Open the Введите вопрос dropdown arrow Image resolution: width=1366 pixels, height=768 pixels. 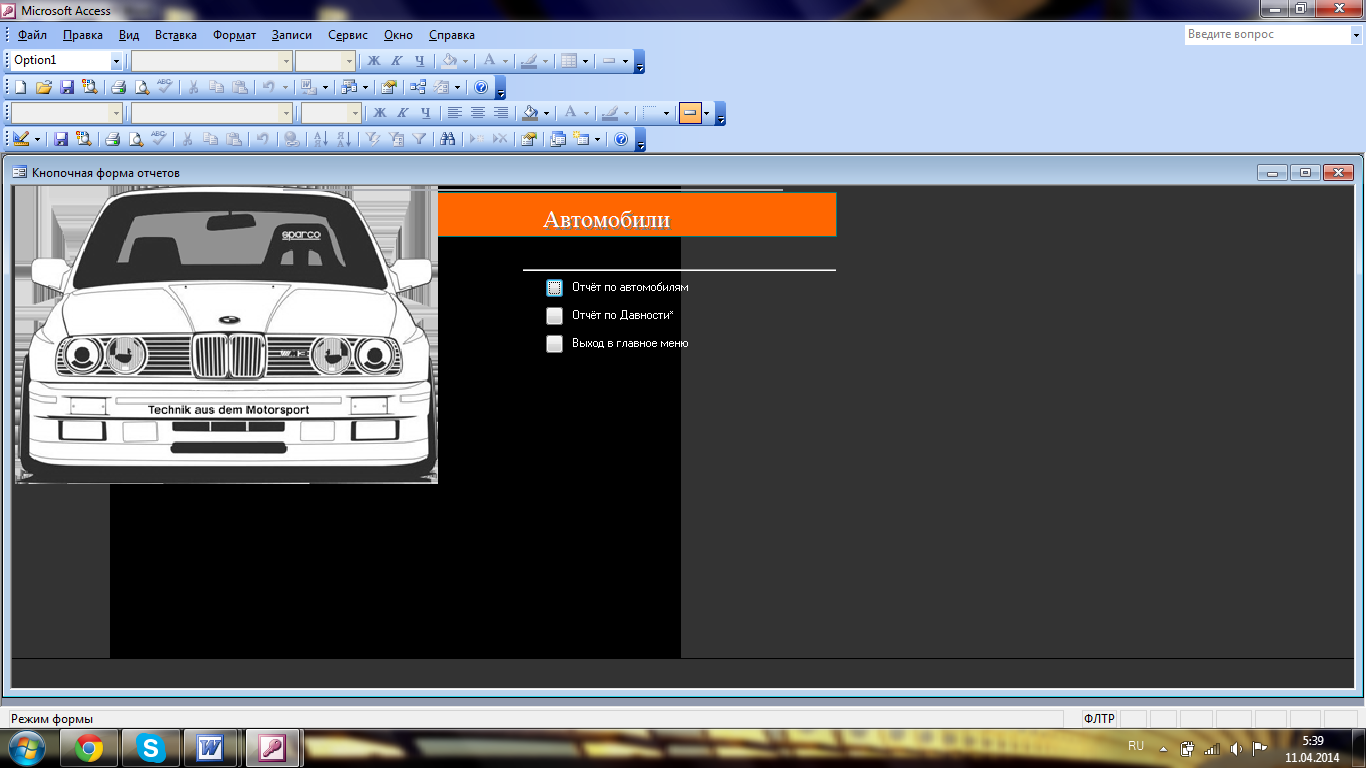pos(1355,34)
